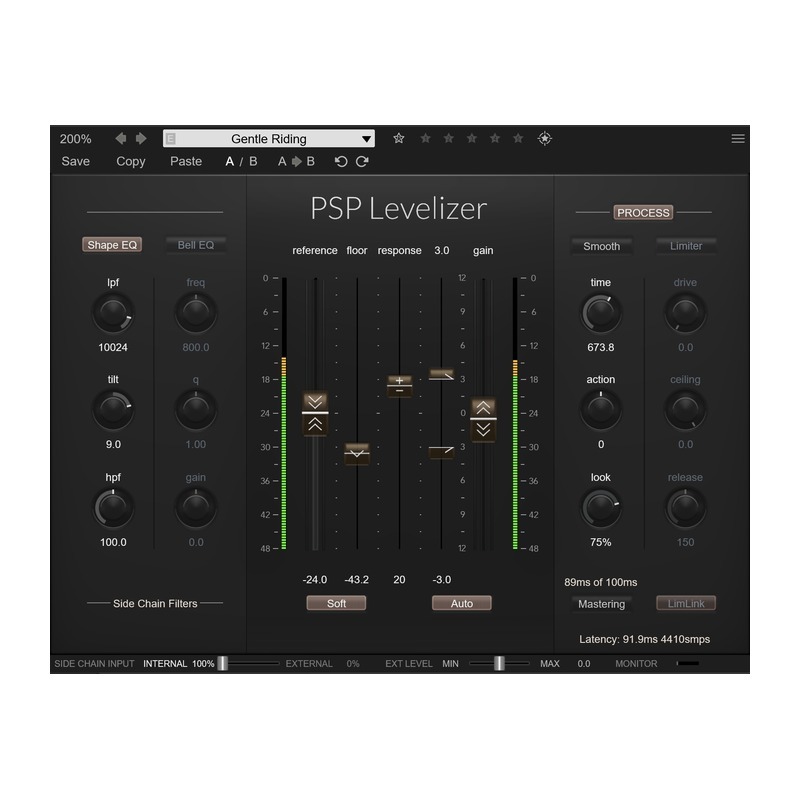The height and width of the screenshot is (800, 800).
Task: Click the limiter release knob
Action: [x=685, y=508]
